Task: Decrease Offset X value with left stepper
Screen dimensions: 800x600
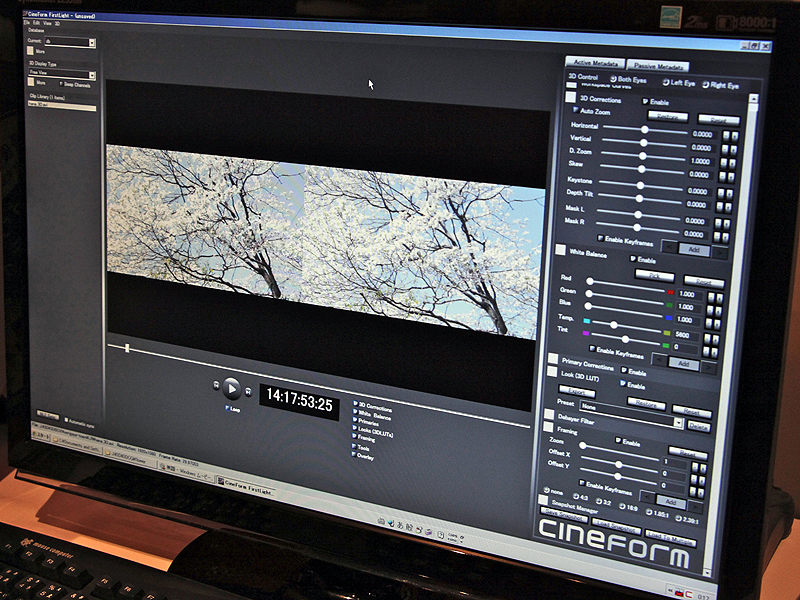Action: (693, 479)
